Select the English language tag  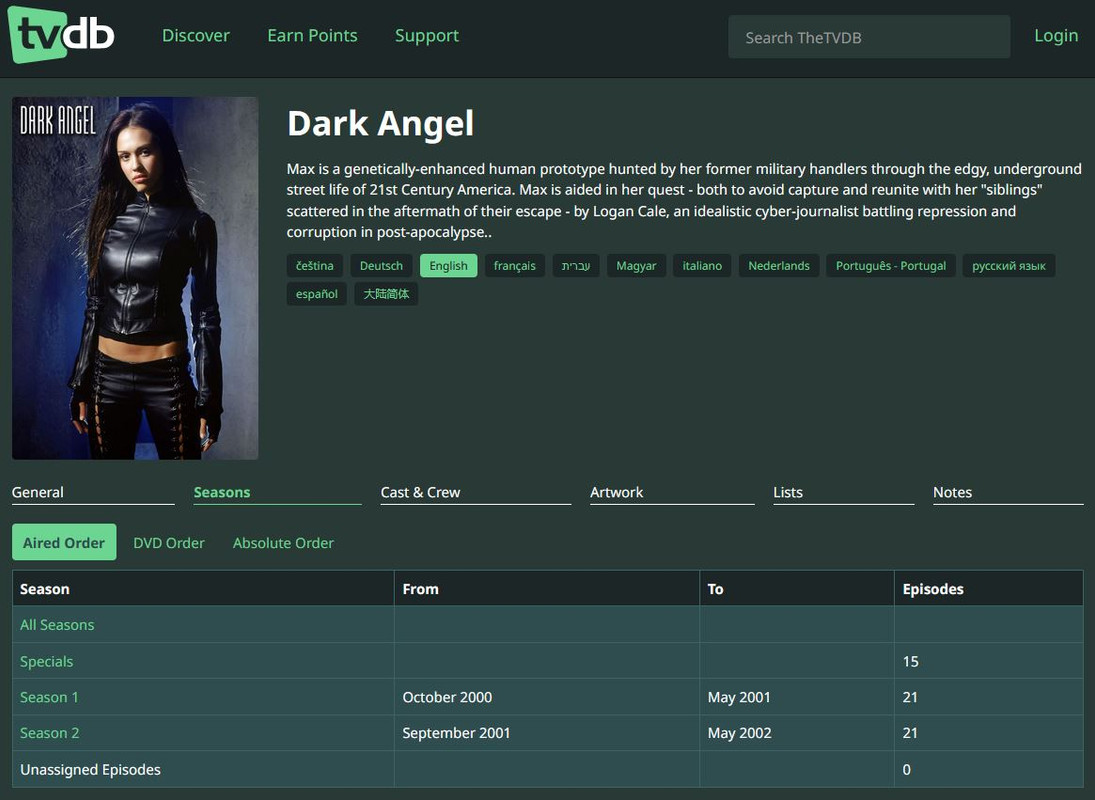pos(448,266)
